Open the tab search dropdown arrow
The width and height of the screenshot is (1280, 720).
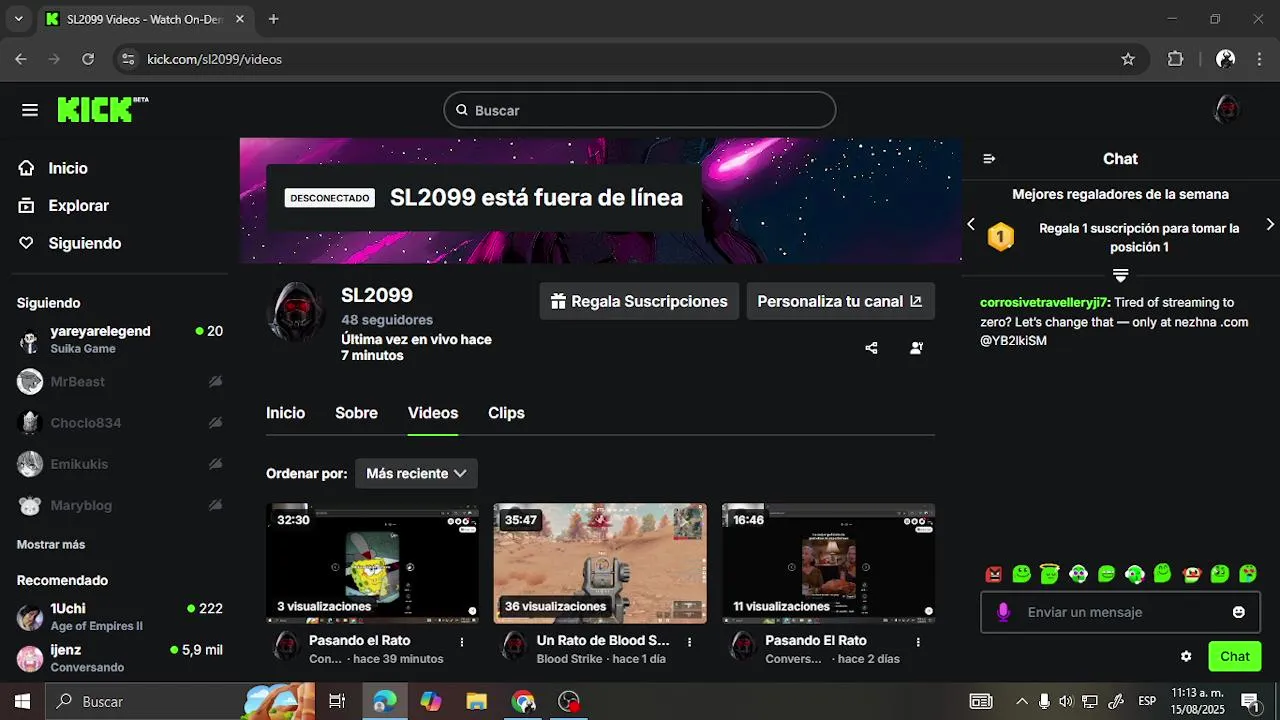coord(18,19)
